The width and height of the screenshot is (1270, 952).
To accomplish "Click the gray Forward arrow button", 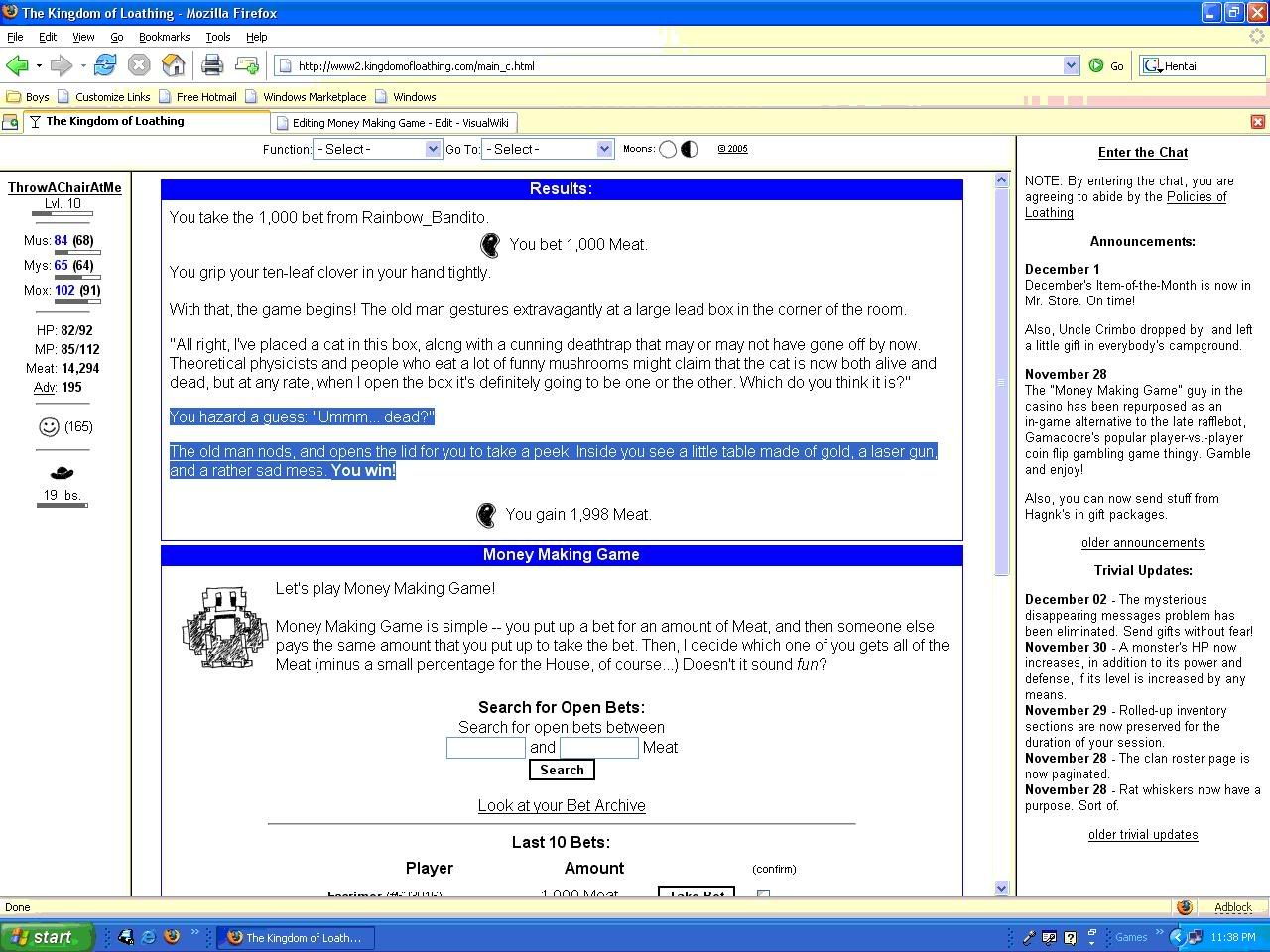I will click(62, 66).
